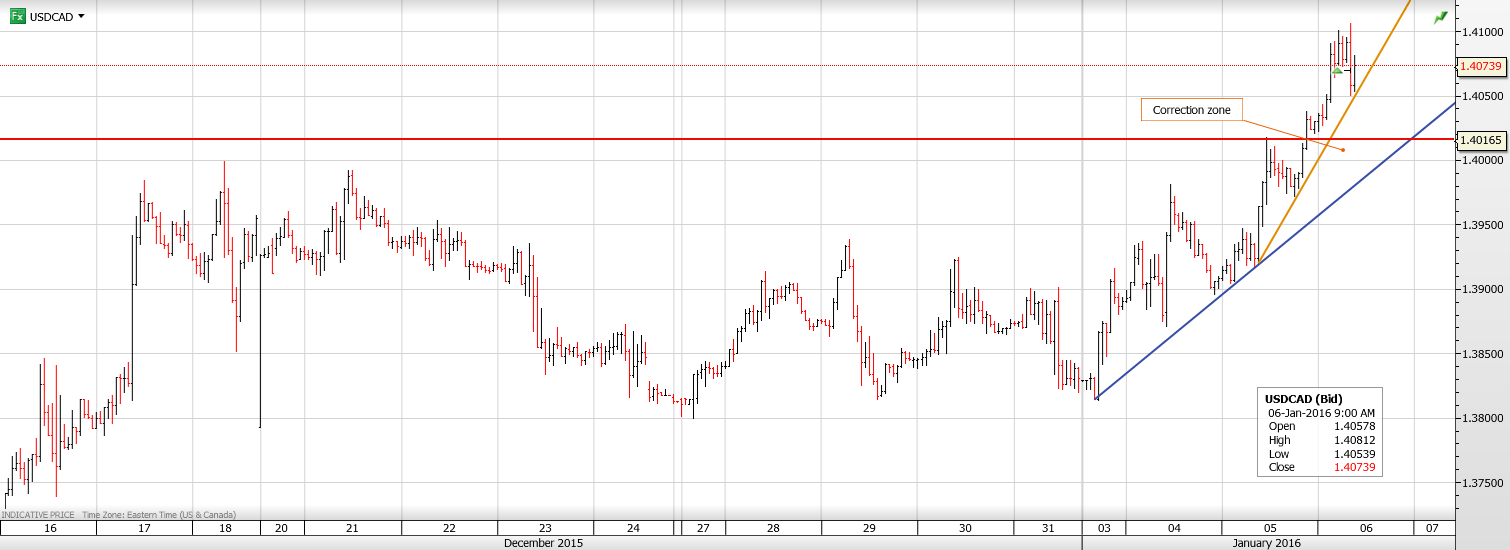This screenshot has width=1510, height=550.
Task: Click the 1.40739 current price tag
Action: click(x=1481, y=66)
